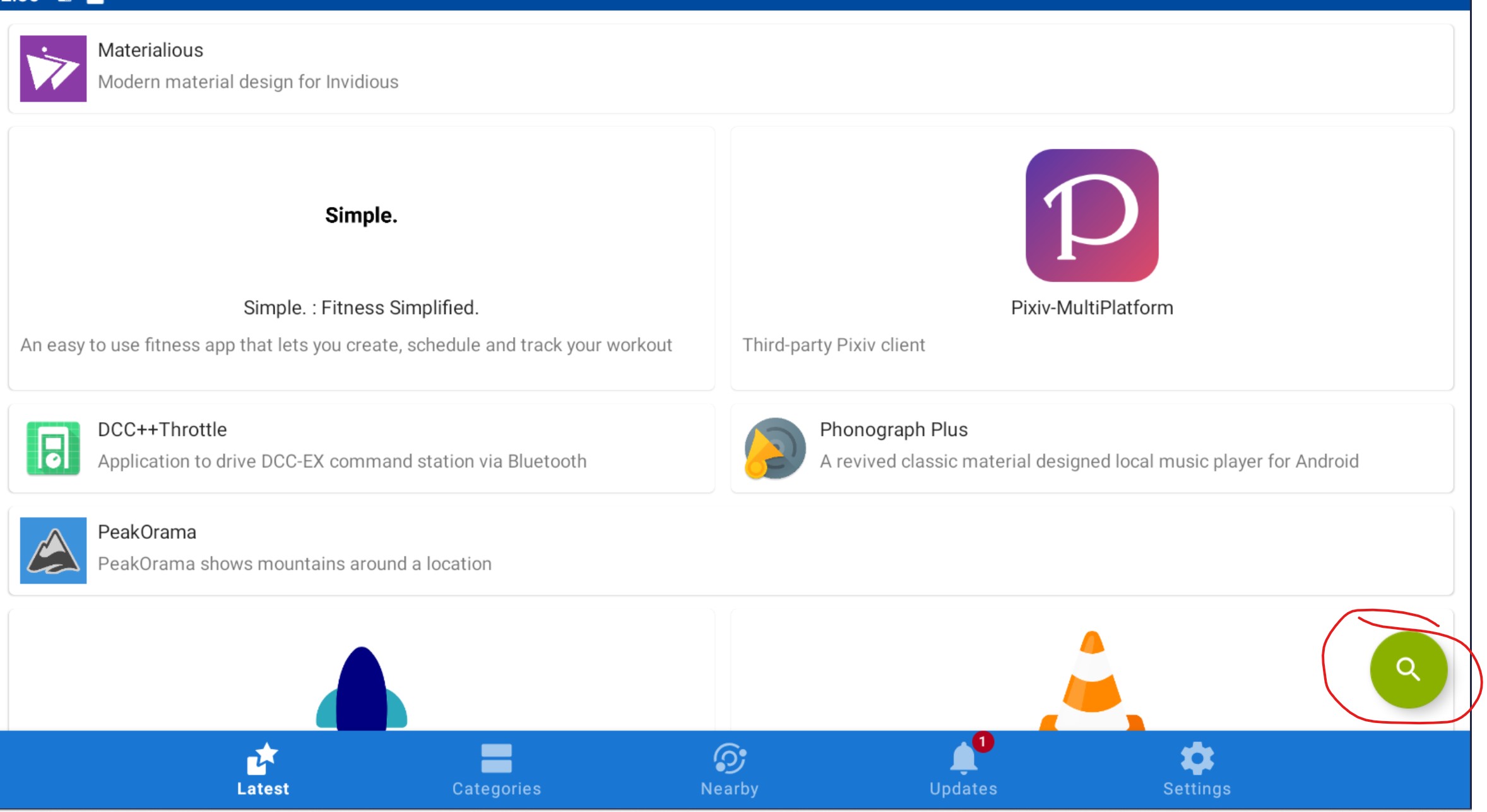The height and width of the screenshot is (812, 1487).
Task: Open the VLC orange cone app card
Action: click(1091, 670)
